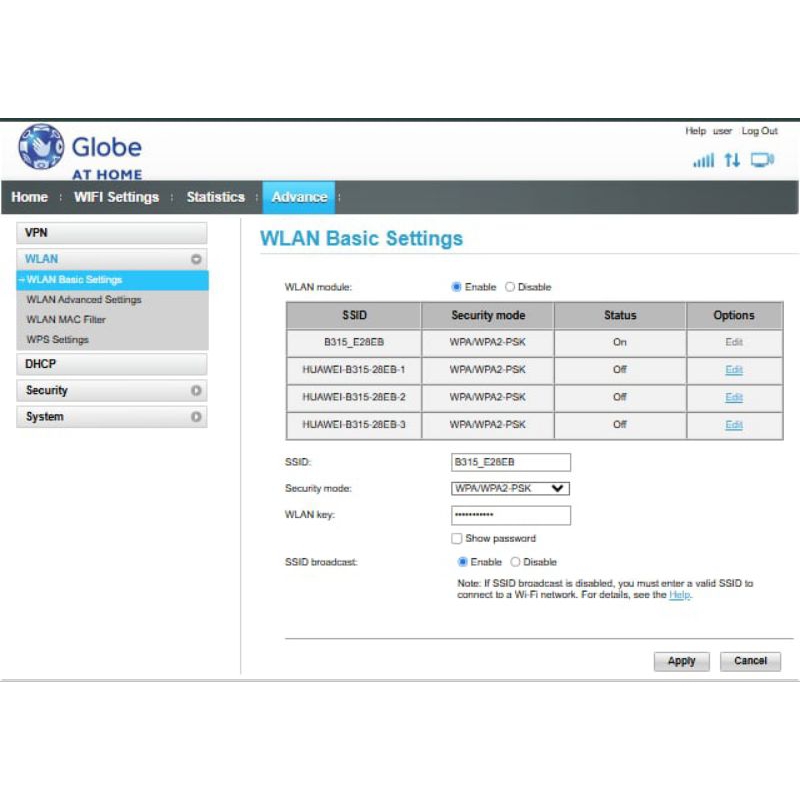
Task: Click the signal strength bars icon
Action: (704, 160)
